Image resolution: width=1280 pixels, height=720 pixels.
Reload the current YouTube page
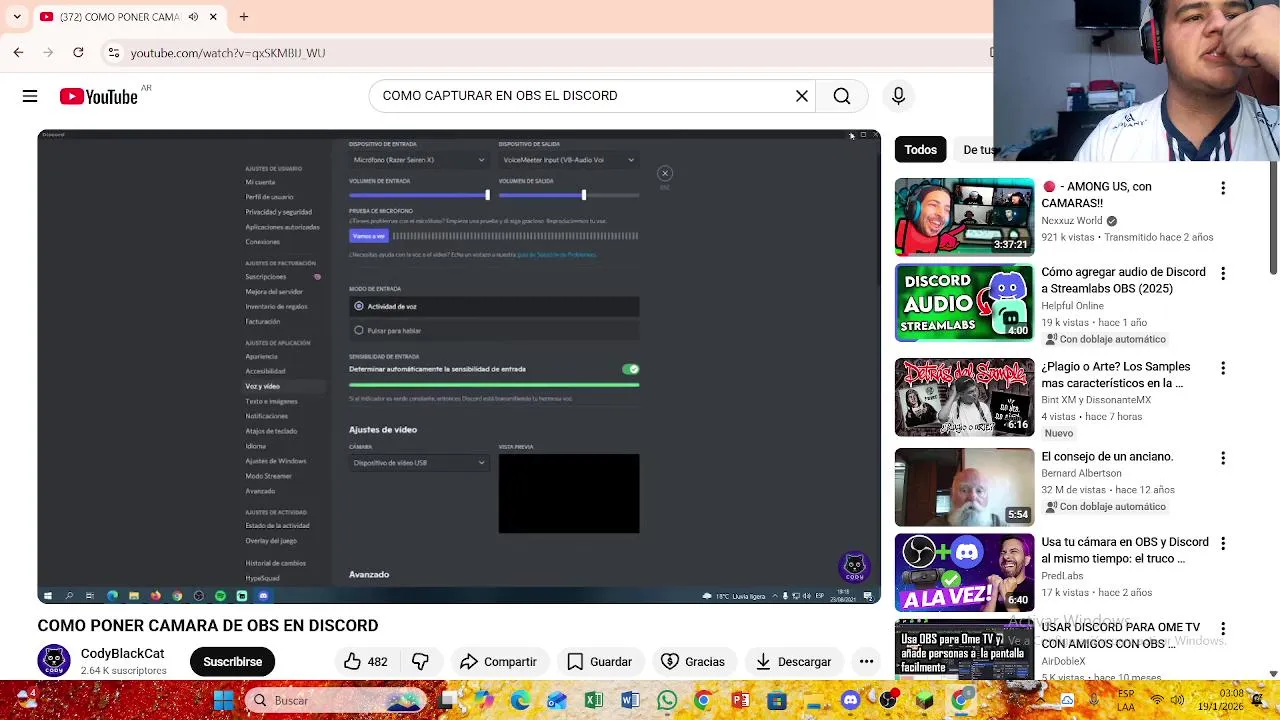[78, 53]
